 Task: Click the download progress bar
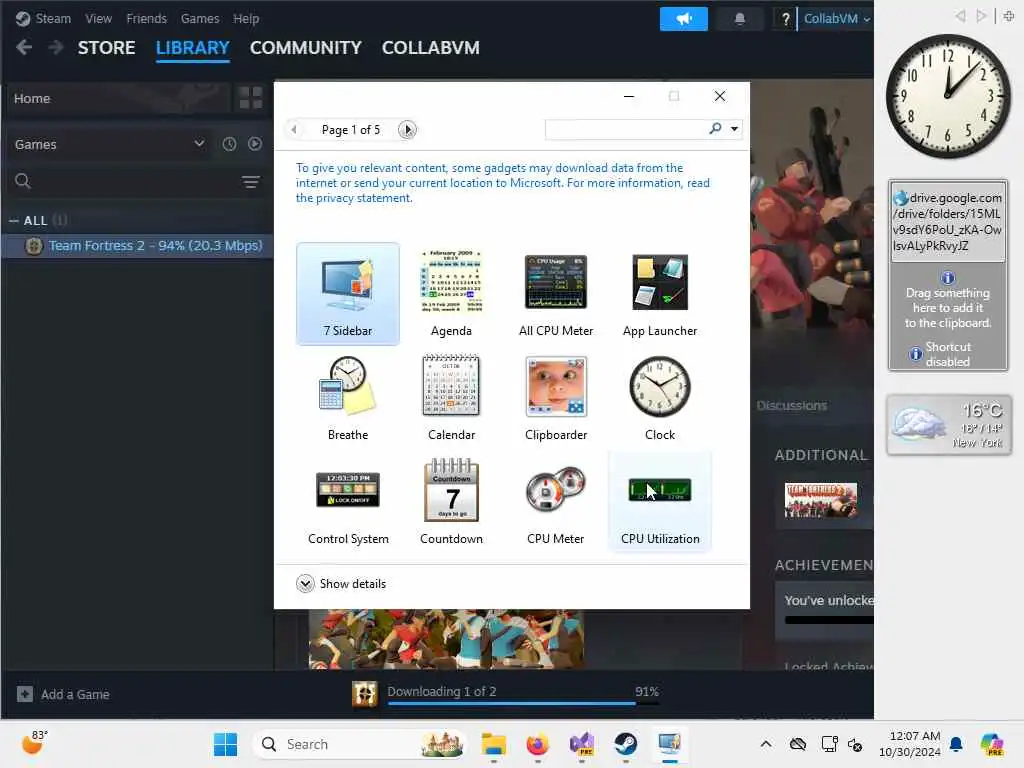coord(522,703)
